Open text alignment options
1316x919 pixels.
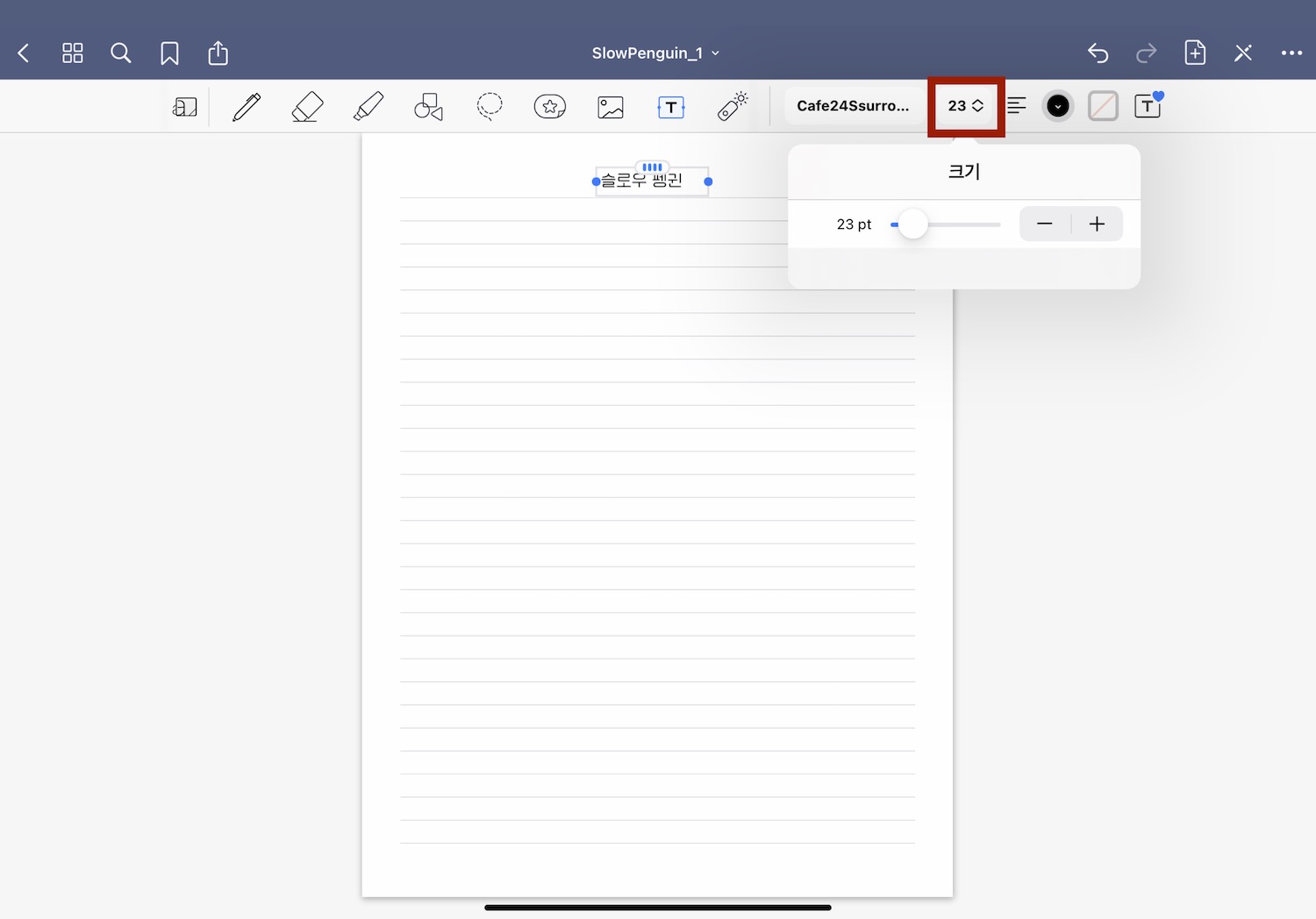pyautogui.click(x=1017, y=106)
